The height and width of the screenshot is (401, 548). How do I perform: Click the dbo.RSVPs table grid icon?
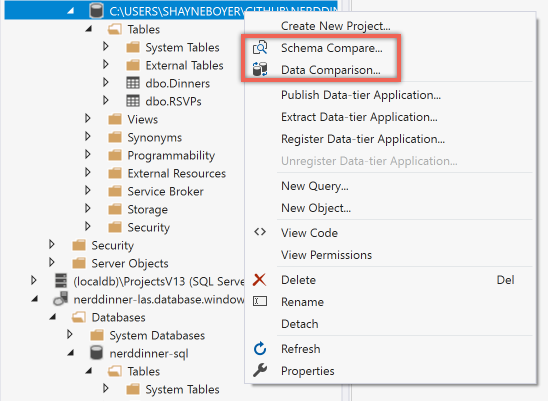point(133,101)
